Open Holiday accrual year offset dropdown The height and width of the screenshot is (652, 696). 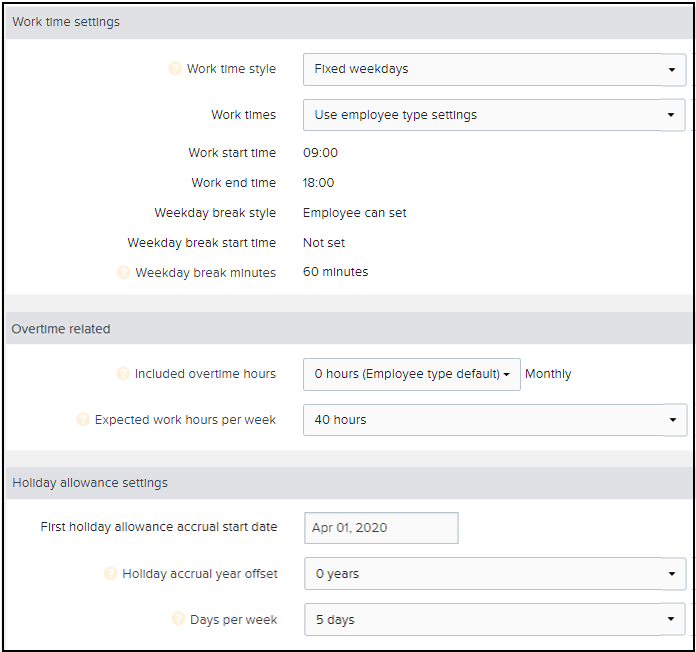pyautogui.click(x=494, y=574)
